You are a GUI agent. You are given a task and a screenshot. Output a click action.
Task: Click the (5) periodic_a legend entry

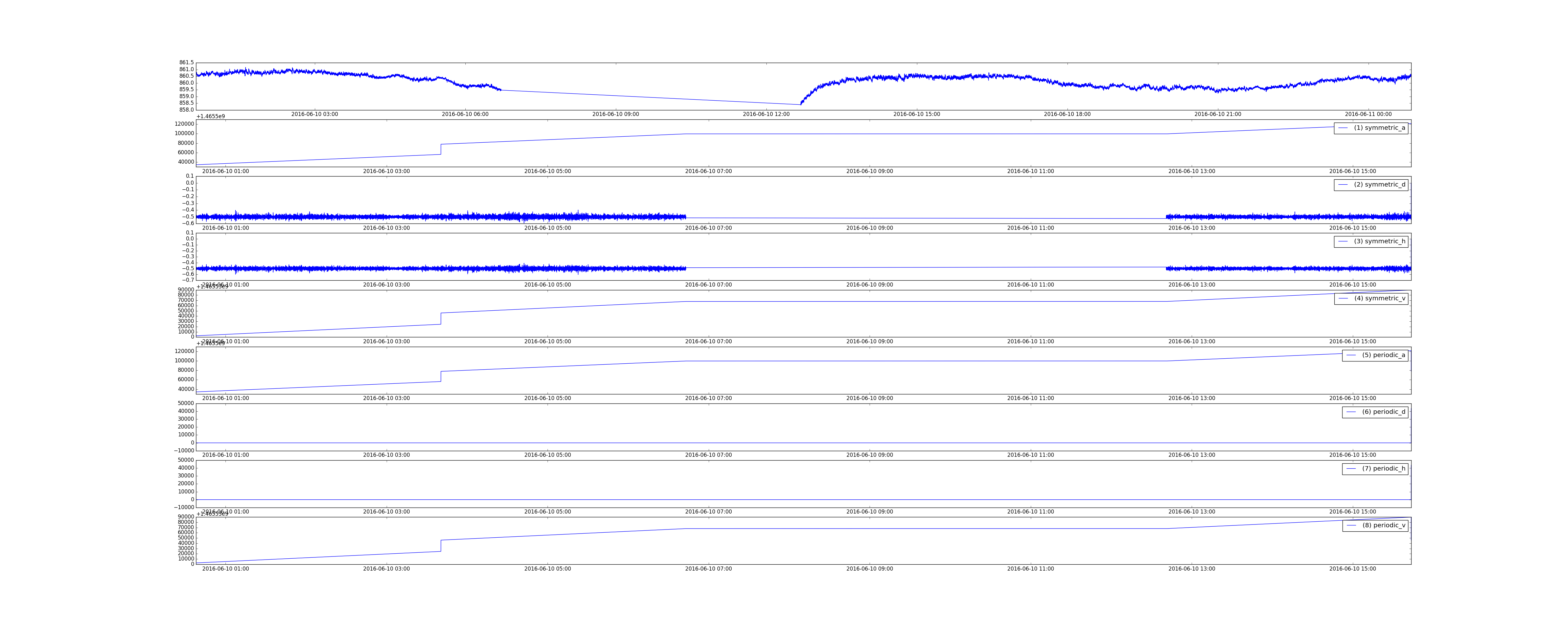[x=1375, y=355]
